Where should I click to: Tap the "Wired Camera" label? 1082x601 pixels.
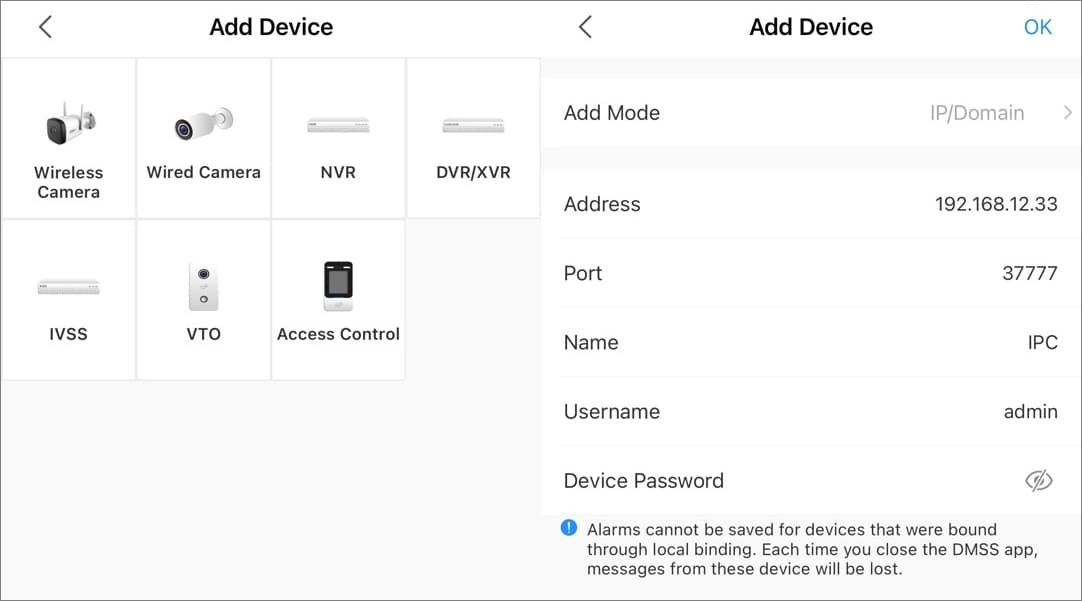[x=204, y=173]
